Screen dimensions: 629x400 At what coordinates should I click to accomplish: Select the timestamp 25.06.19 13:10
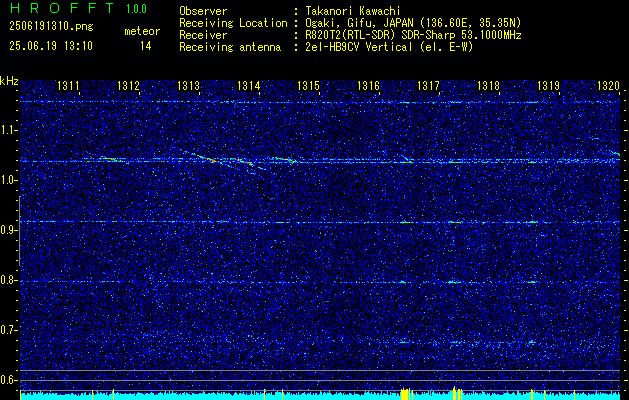[x=51, y=46]
